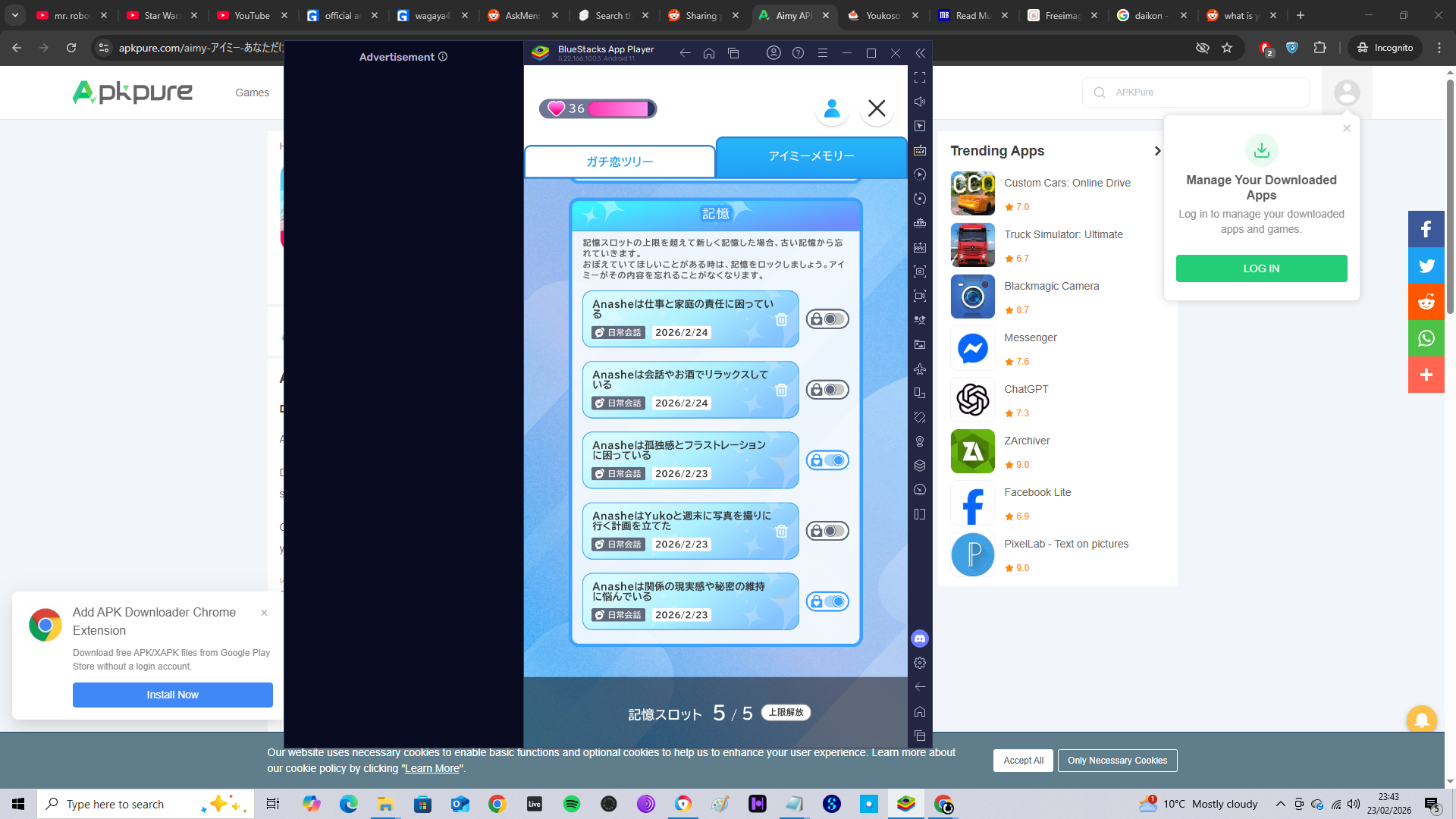Open BlueStacks settings gear in sidebar
Image resolution: width=1456 pixels, height=819 pixels.
click(x=920, y=663)
